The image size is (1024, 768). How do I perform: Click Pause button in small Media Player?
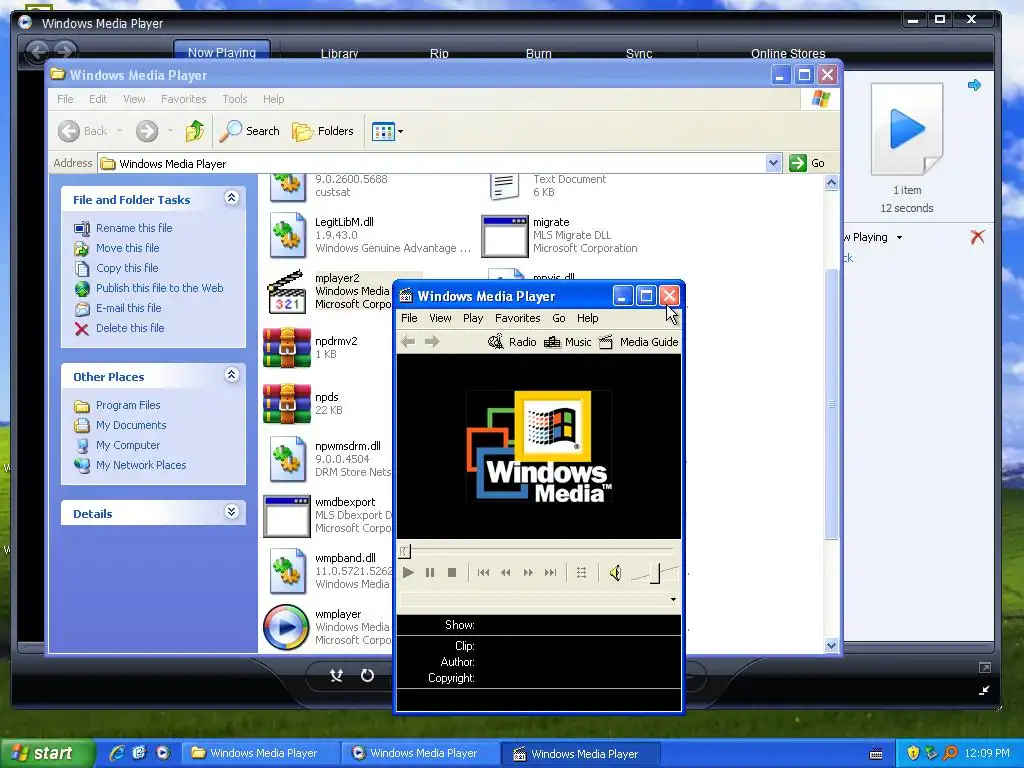point(430,573)
